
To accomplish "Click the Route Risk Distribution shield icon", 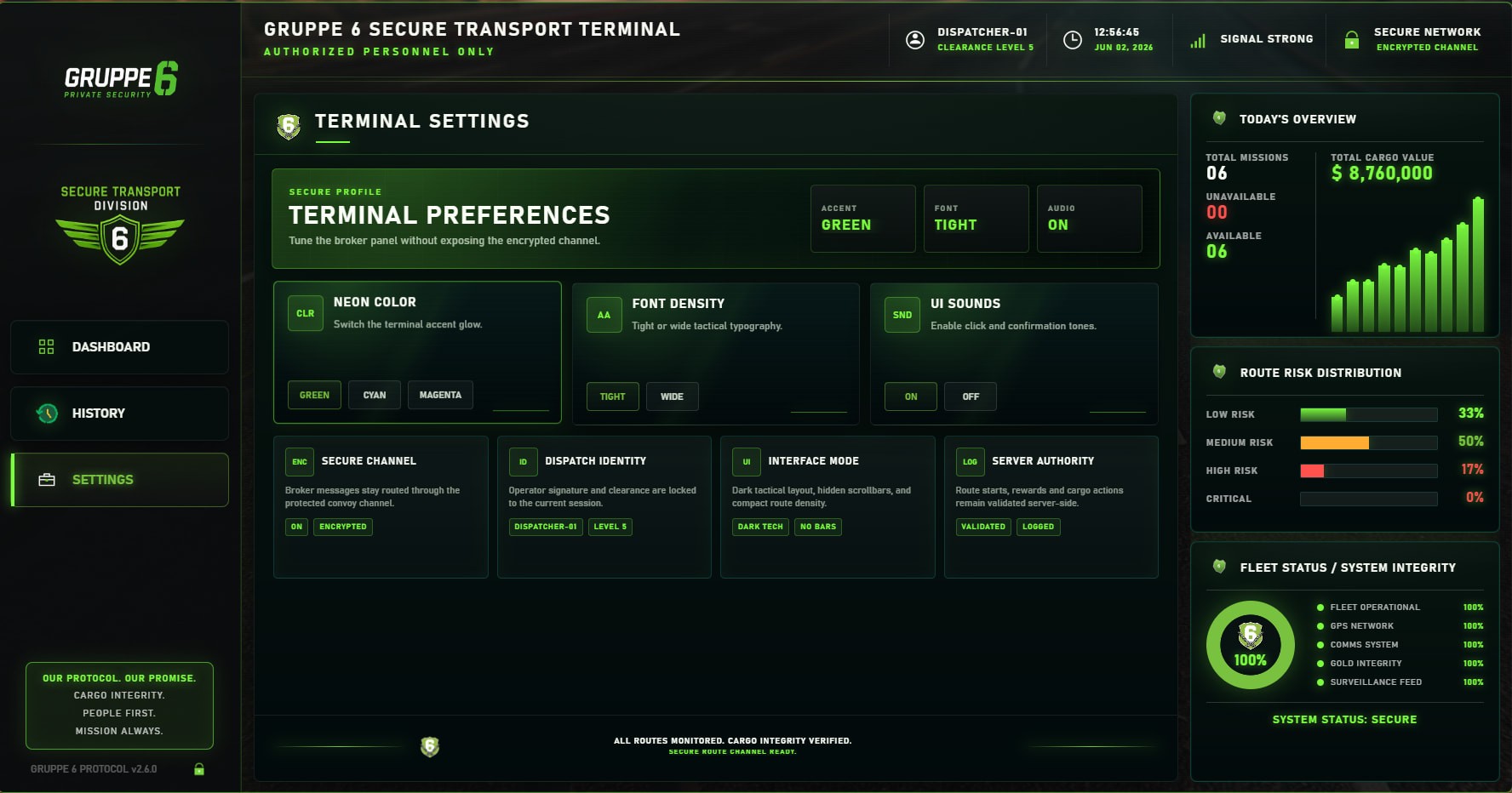I will point(1219,372).
